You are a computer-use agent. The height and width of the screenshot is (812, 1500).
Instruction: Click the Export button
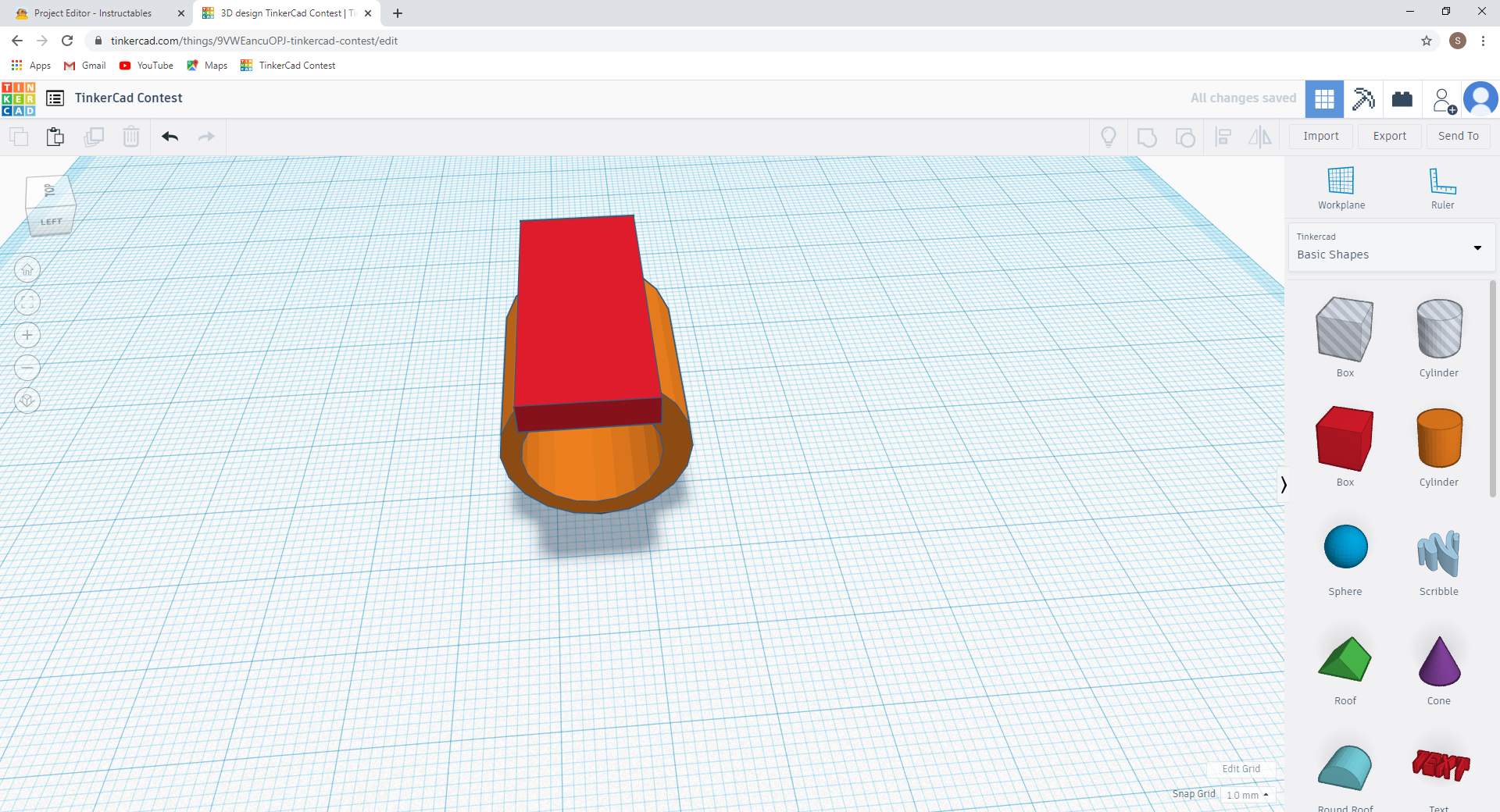click(x=1390, y=136)
